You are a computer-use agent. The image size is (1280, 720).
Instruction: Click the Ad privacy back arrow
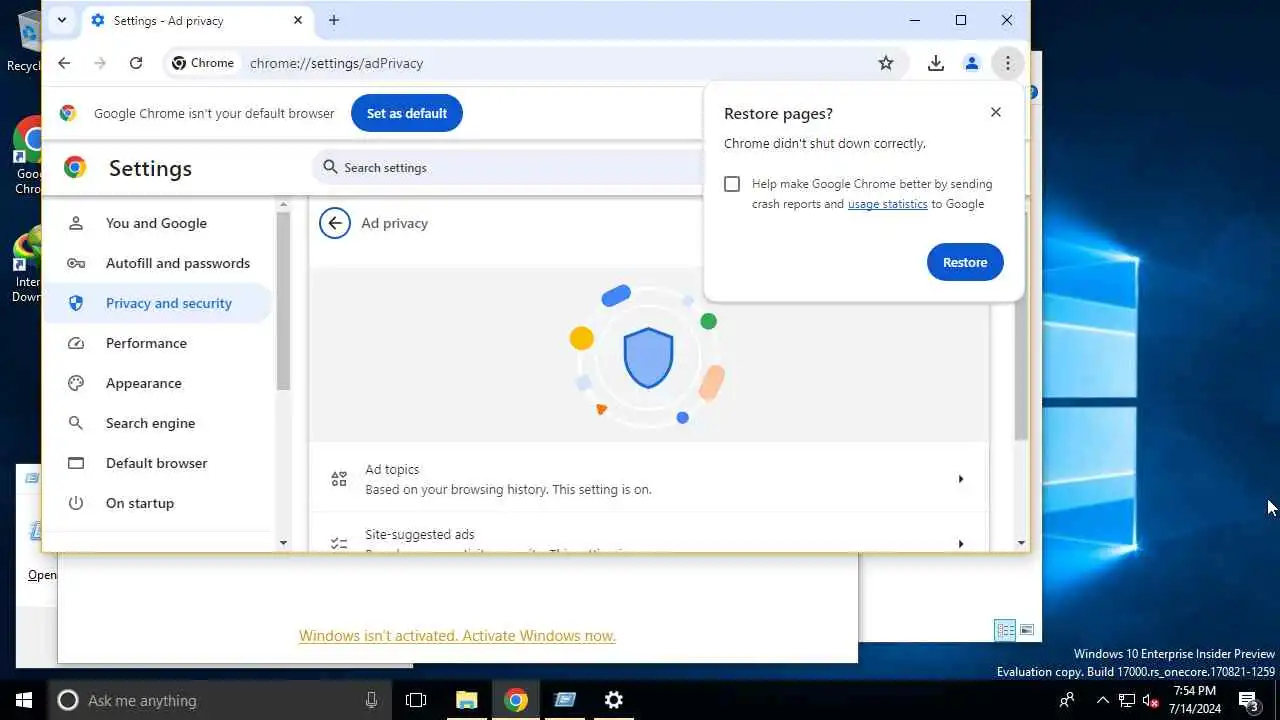[335, 223]
